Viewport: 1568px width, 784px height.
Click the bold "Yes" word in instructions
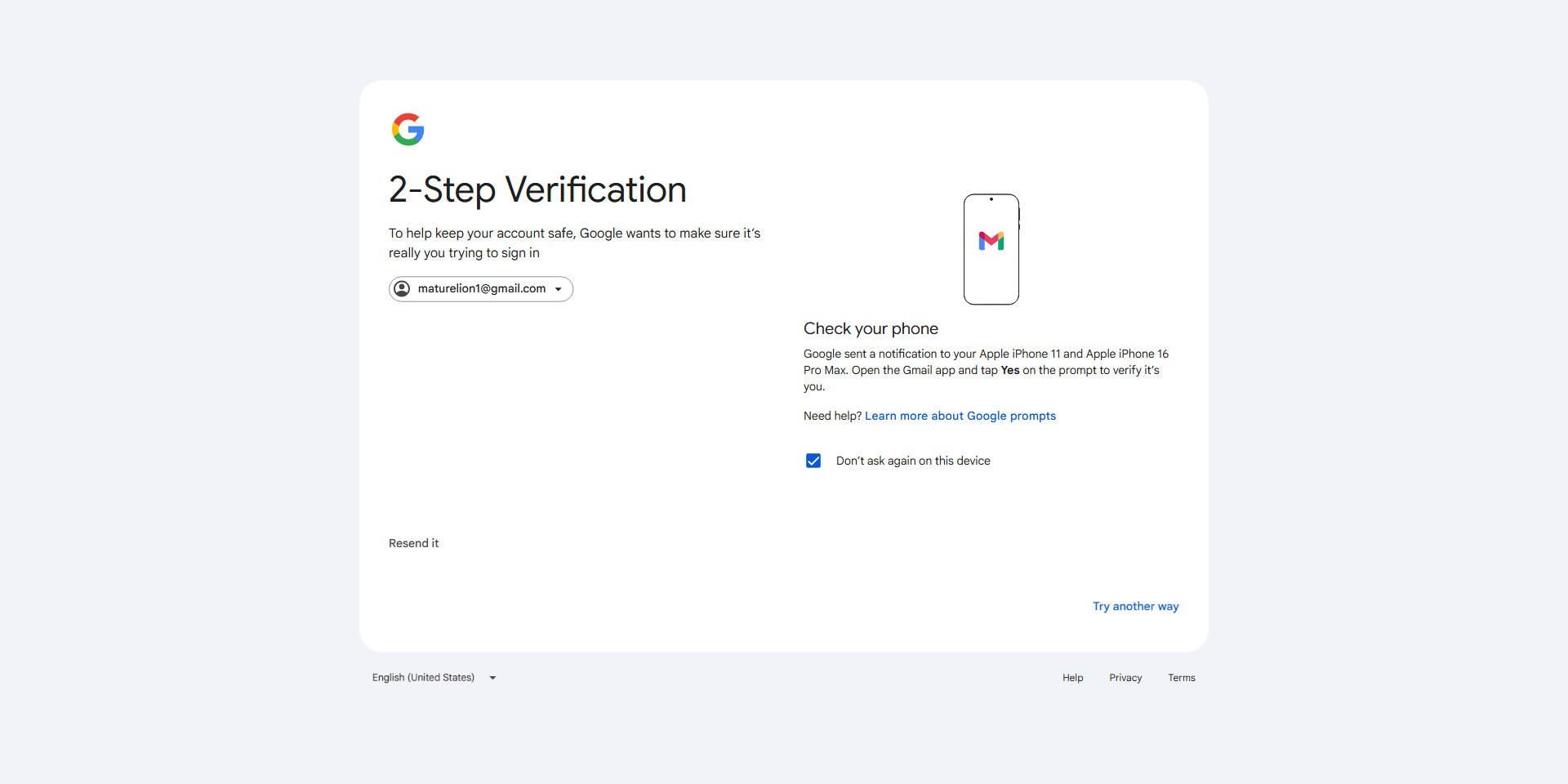click(1010, 370)
